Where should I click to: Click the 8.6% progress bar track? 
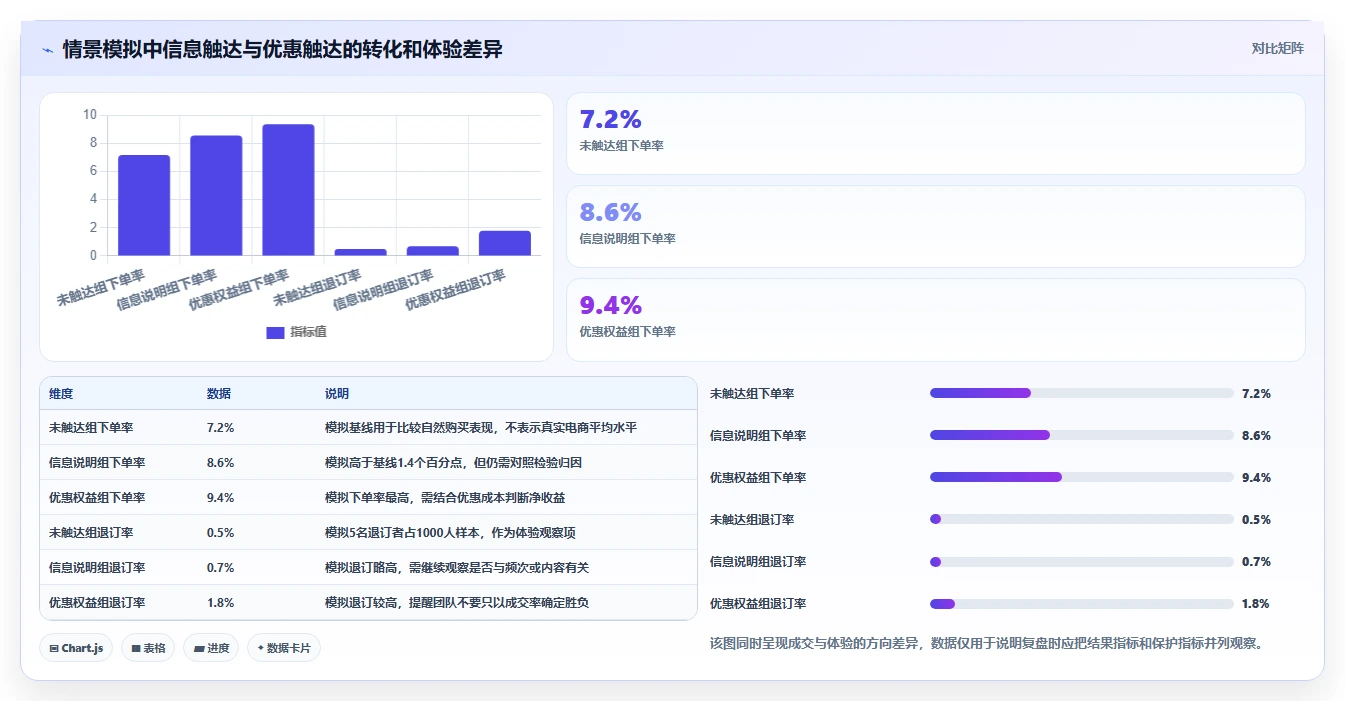click(x=1082, y=435)
